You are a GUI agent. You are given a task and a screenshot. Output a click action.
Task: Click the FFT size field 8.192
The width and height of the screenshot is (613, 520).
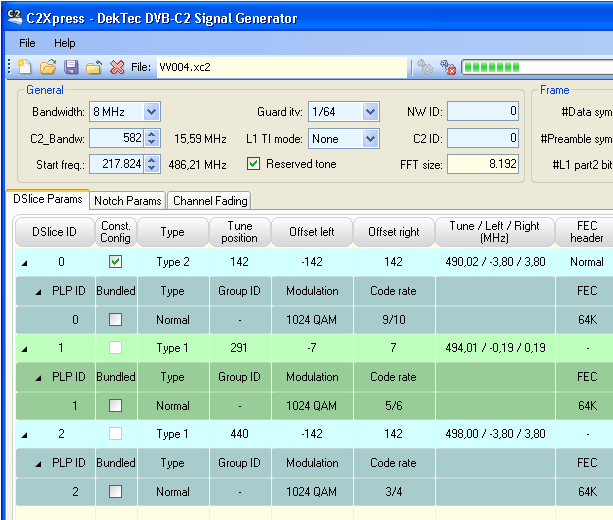[483, 164]
